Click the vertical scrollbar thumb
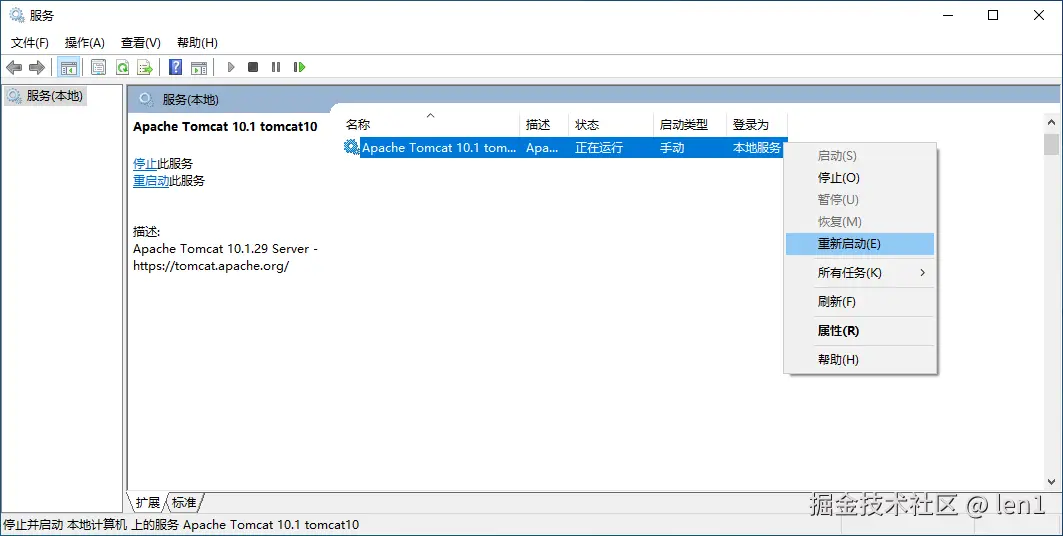Screen dimensions: 1063x536 (1051, 144)
